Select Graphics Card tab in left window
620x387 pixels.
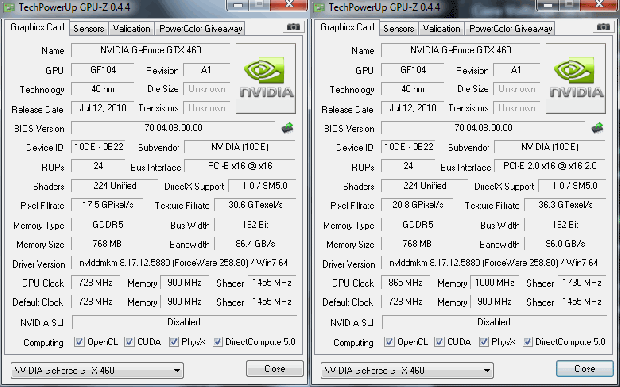point(37,27)
